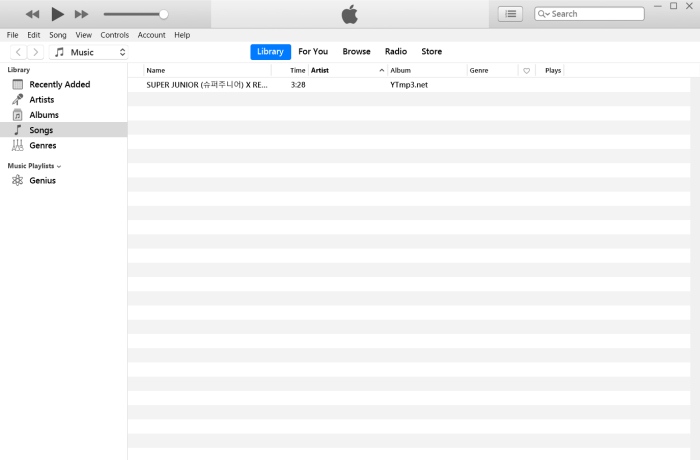Open the Song menu
700x460 pixels.
click(58, 35)
